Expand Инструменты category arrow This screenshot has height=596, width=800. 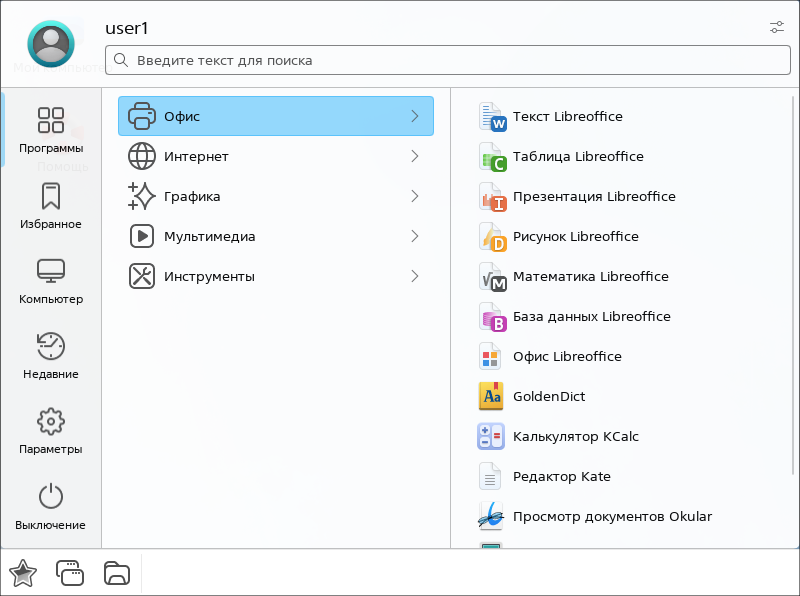(x=414, y=277)
